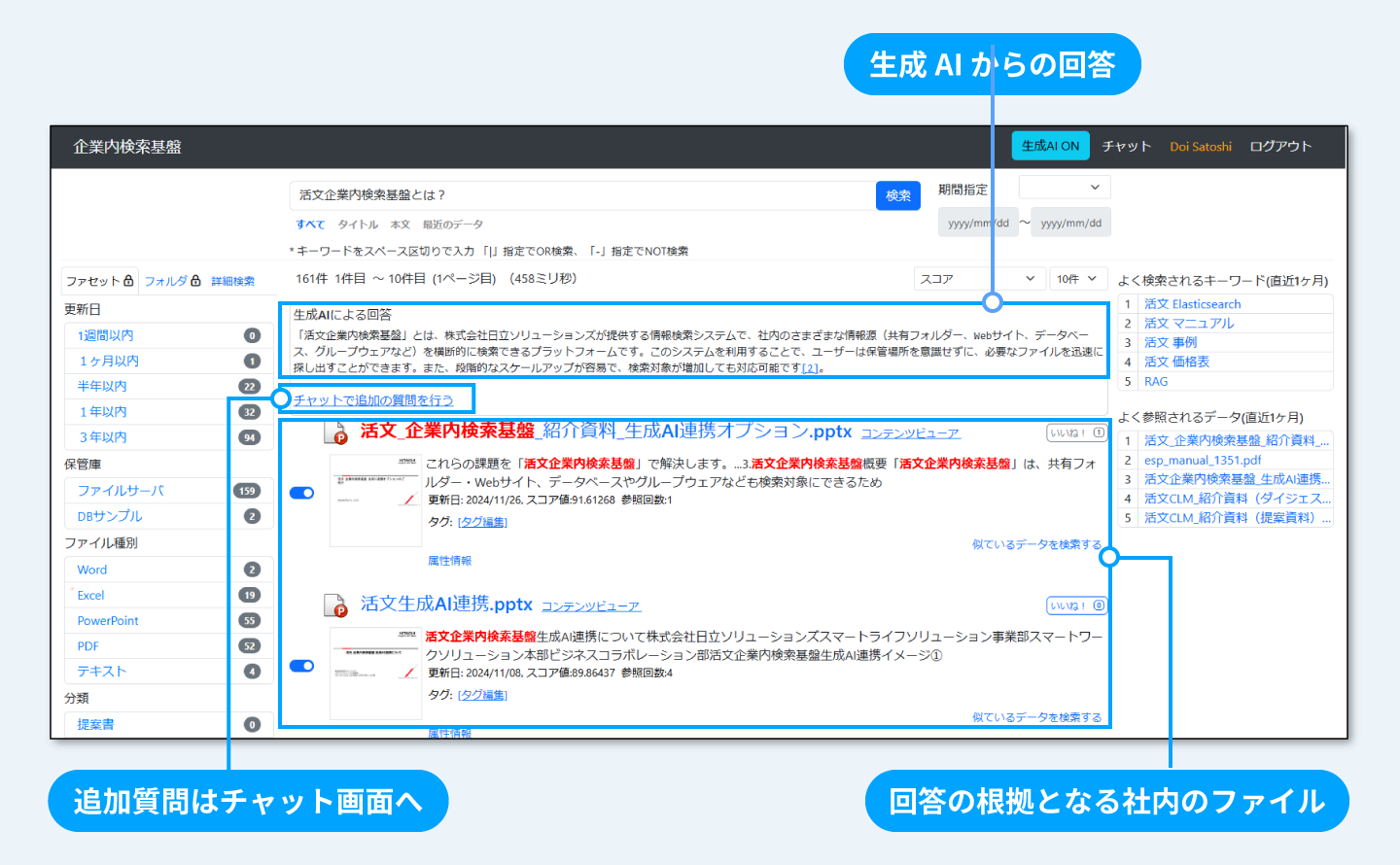This screenshot has height=865, width=1400.
Task: Toggle 生成AI ON in the top bar
Action: (1050, 146)
